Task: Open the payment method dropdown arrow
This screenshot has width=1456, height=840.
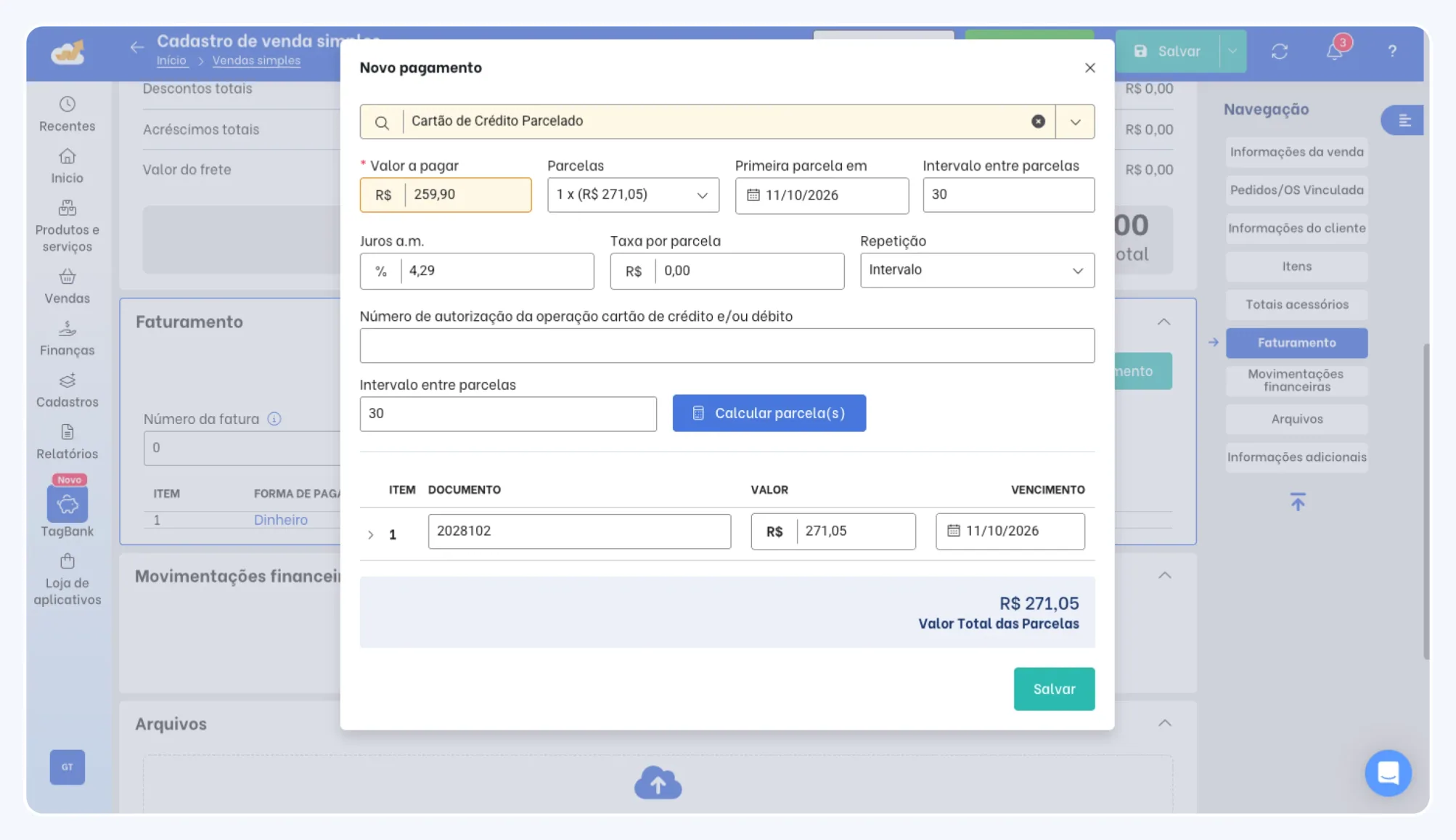Action: [1075, 121]
